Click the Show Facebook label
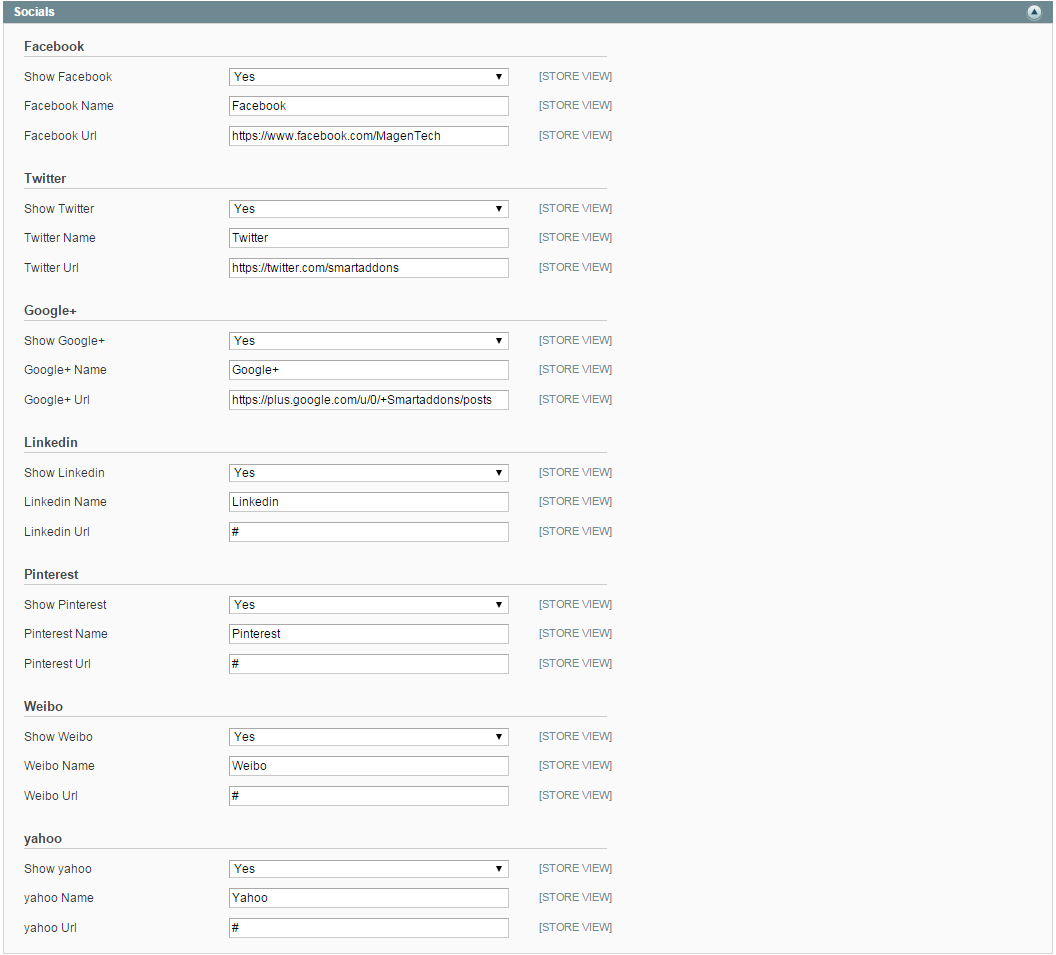Screen dimensions: 1056x955 pyautogui.click(x=68, y=77)
